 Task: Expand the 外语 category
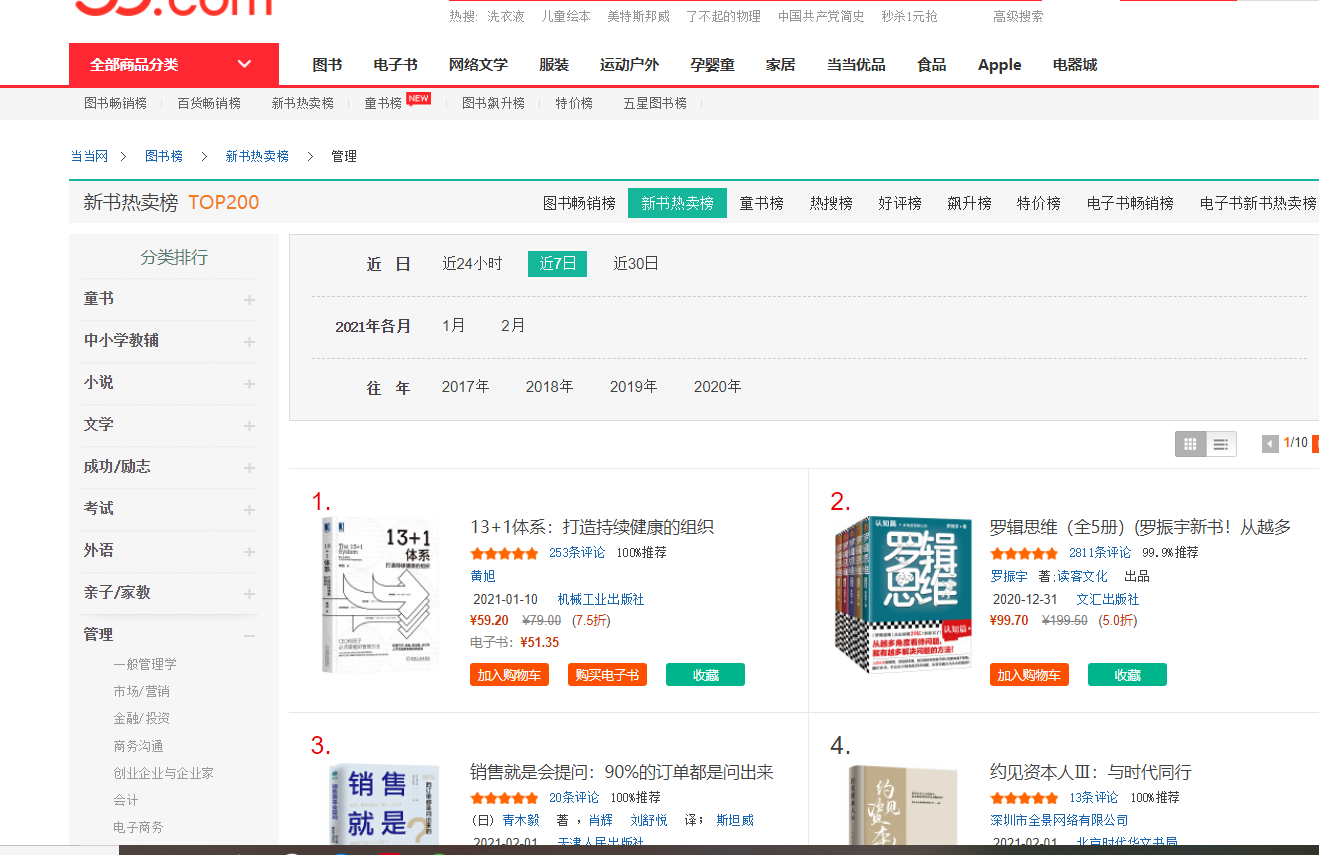coord(249,552)
